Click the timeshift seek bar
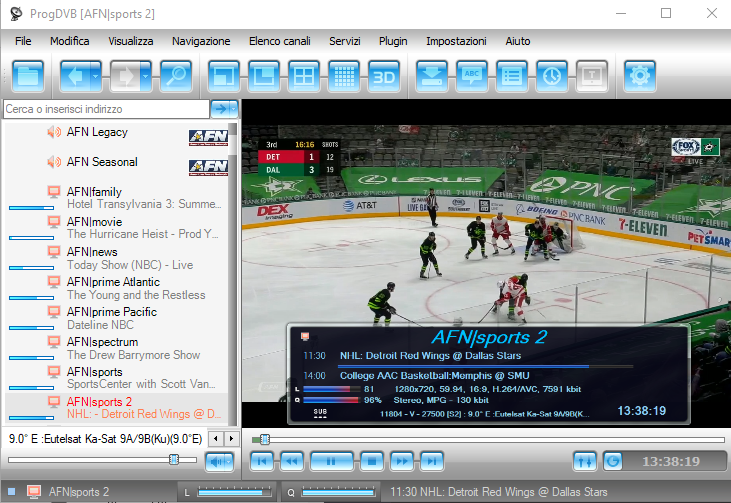The height and width of the screenshot is (503, 731). click(488, 439)
